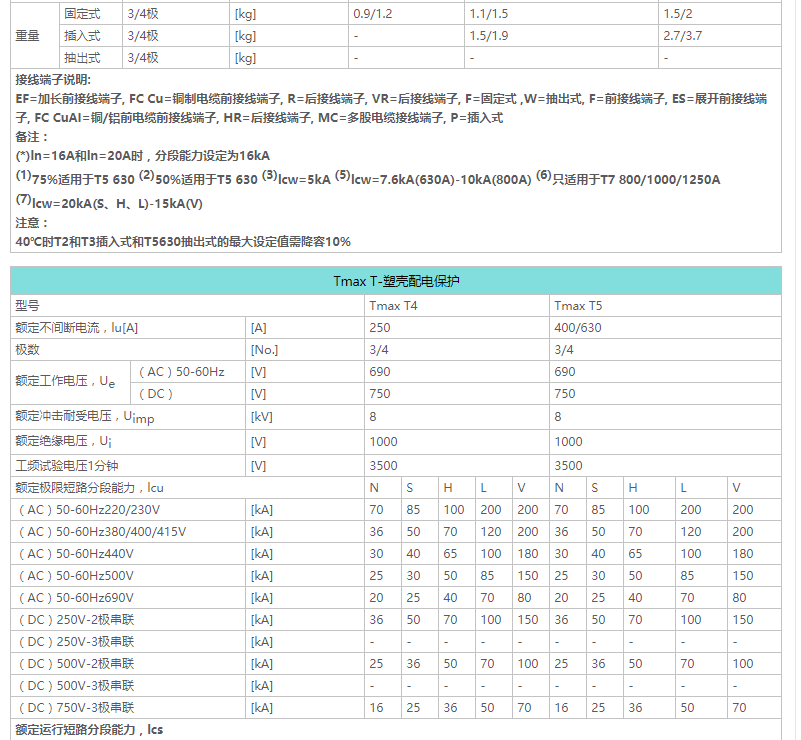The height and width of the screenshot is (740, 801).
Task: Select the "额定冲击耐受电压，Uimp" row label
Action: (85, 417)
